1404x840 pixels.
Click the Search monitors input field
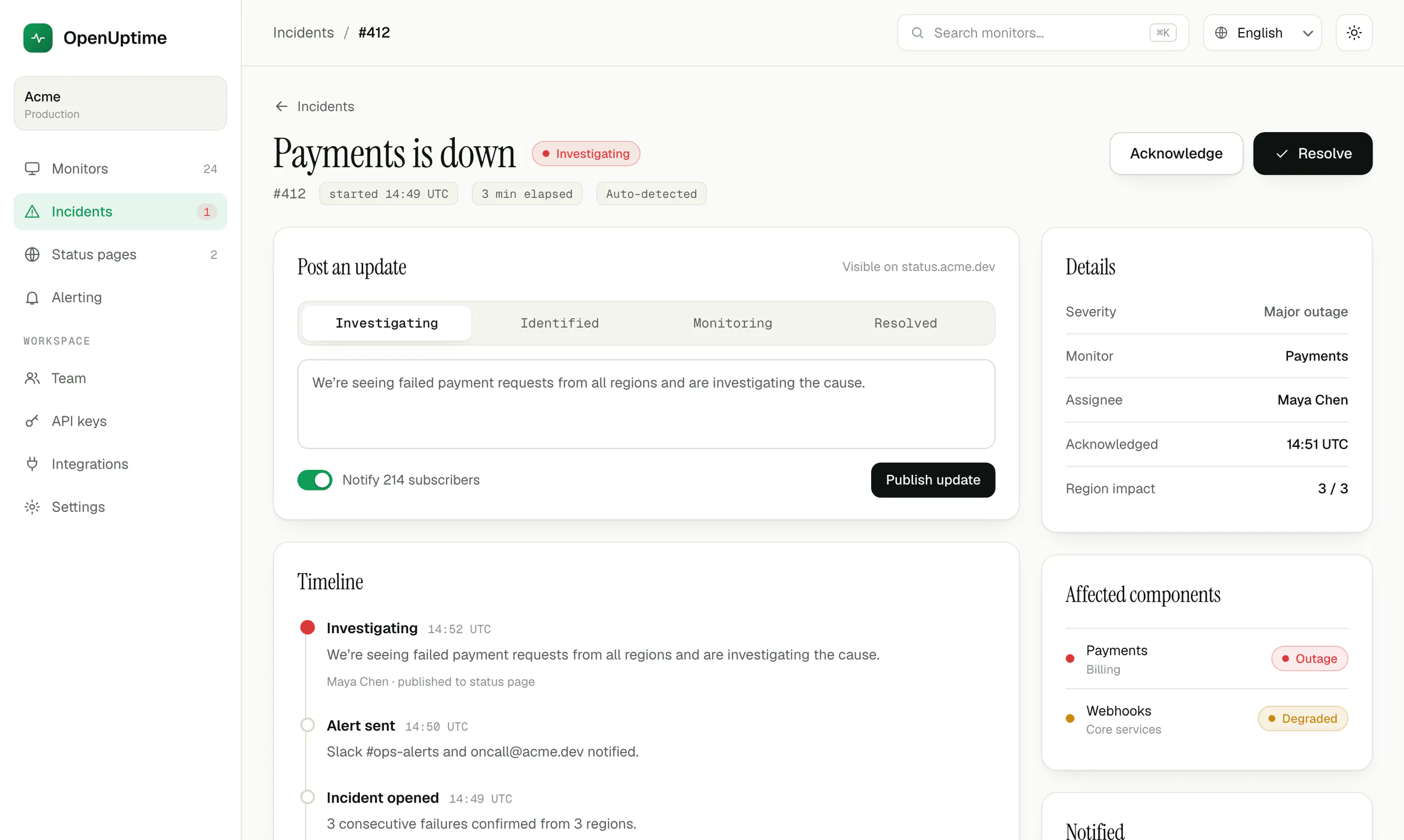1042,33
